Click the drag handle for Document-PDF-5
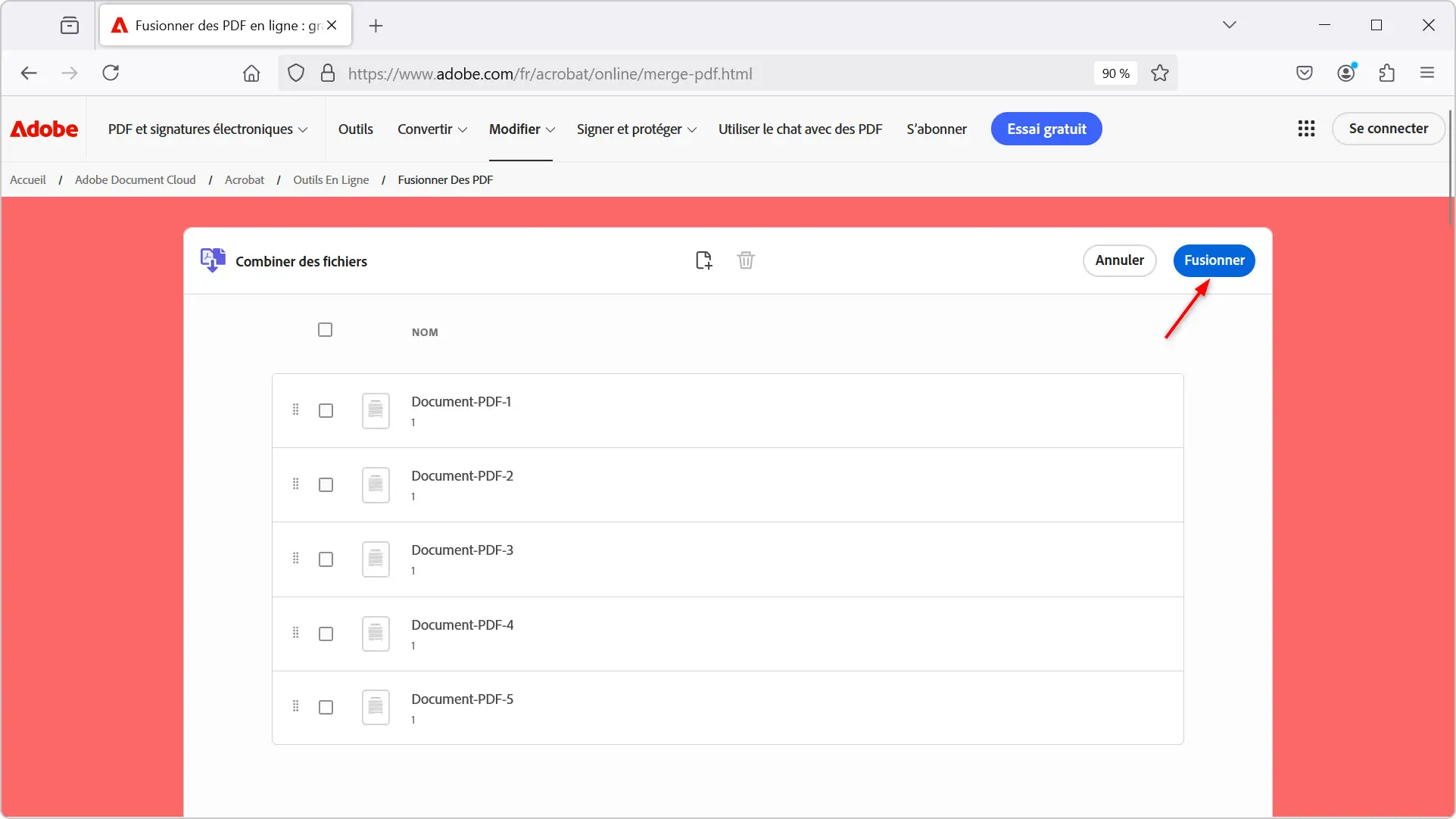 click(x=296, y=706)
